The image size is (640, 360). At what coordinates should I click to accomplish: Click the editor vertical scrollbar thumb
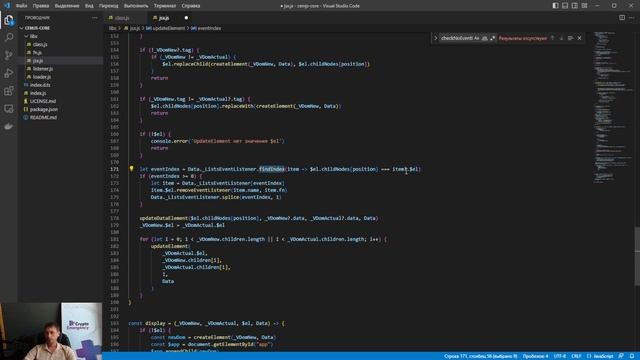[x=637, y=256]
